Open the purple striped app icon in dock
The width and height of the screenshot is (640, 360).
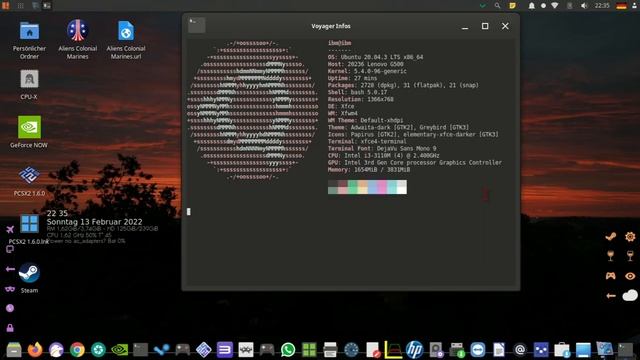[224, 350]
